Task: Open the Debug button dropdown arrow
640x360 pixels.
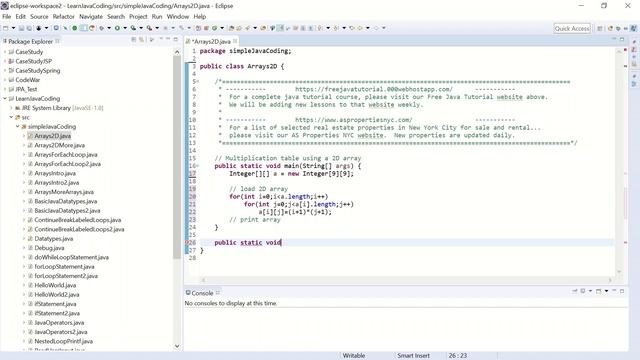Action: 109,28
